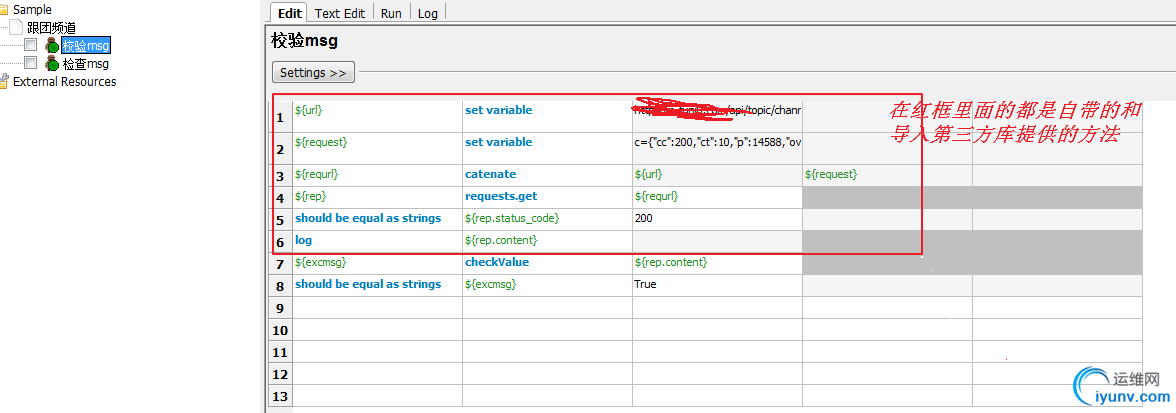Click the checkValue keyword cell

point(496,262)
